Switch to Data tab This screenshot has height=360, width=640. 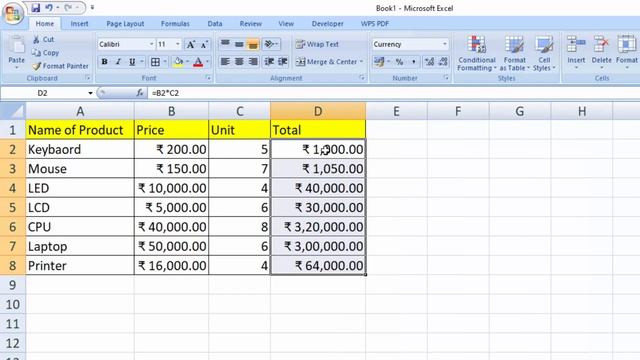click(x=215, y=24)
